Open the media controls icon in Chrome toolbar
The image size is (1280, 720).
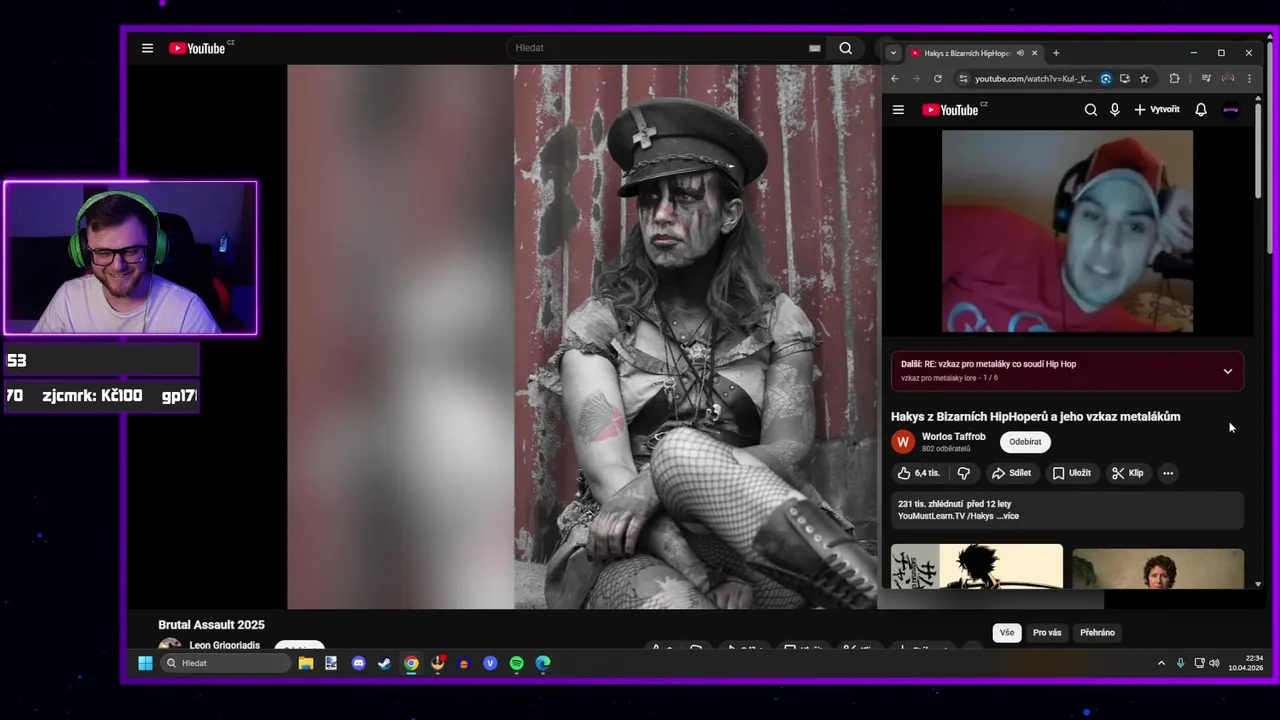1206,79
